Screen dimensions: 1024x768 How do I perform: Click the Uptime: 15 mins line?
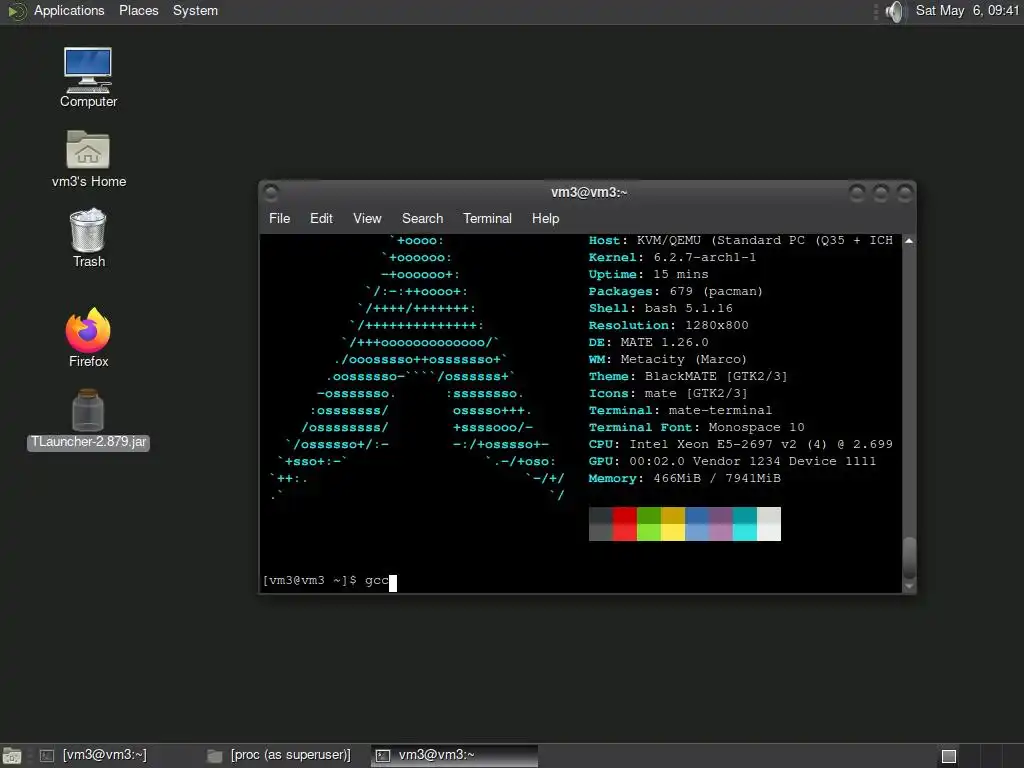(648, 274)
